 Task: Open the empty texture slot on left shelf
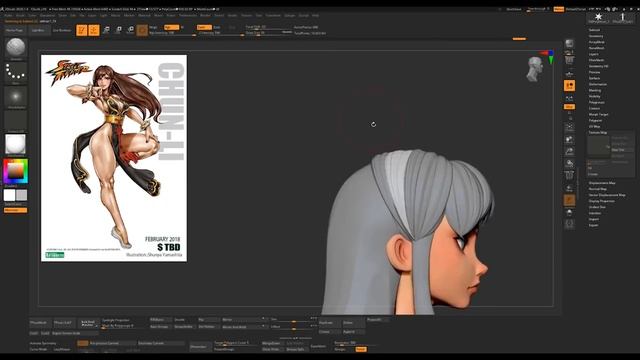coord(16,121)
